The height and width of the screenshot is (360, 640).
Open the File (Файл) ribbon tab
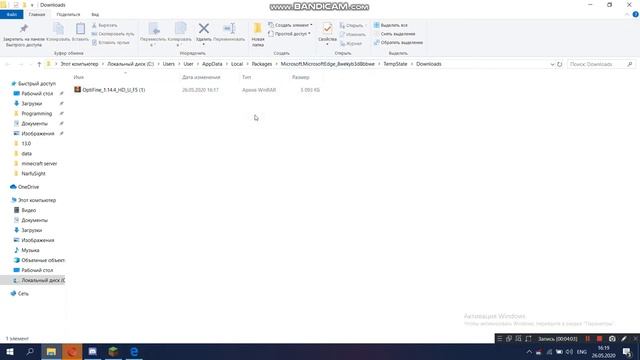tap(11, 14)
